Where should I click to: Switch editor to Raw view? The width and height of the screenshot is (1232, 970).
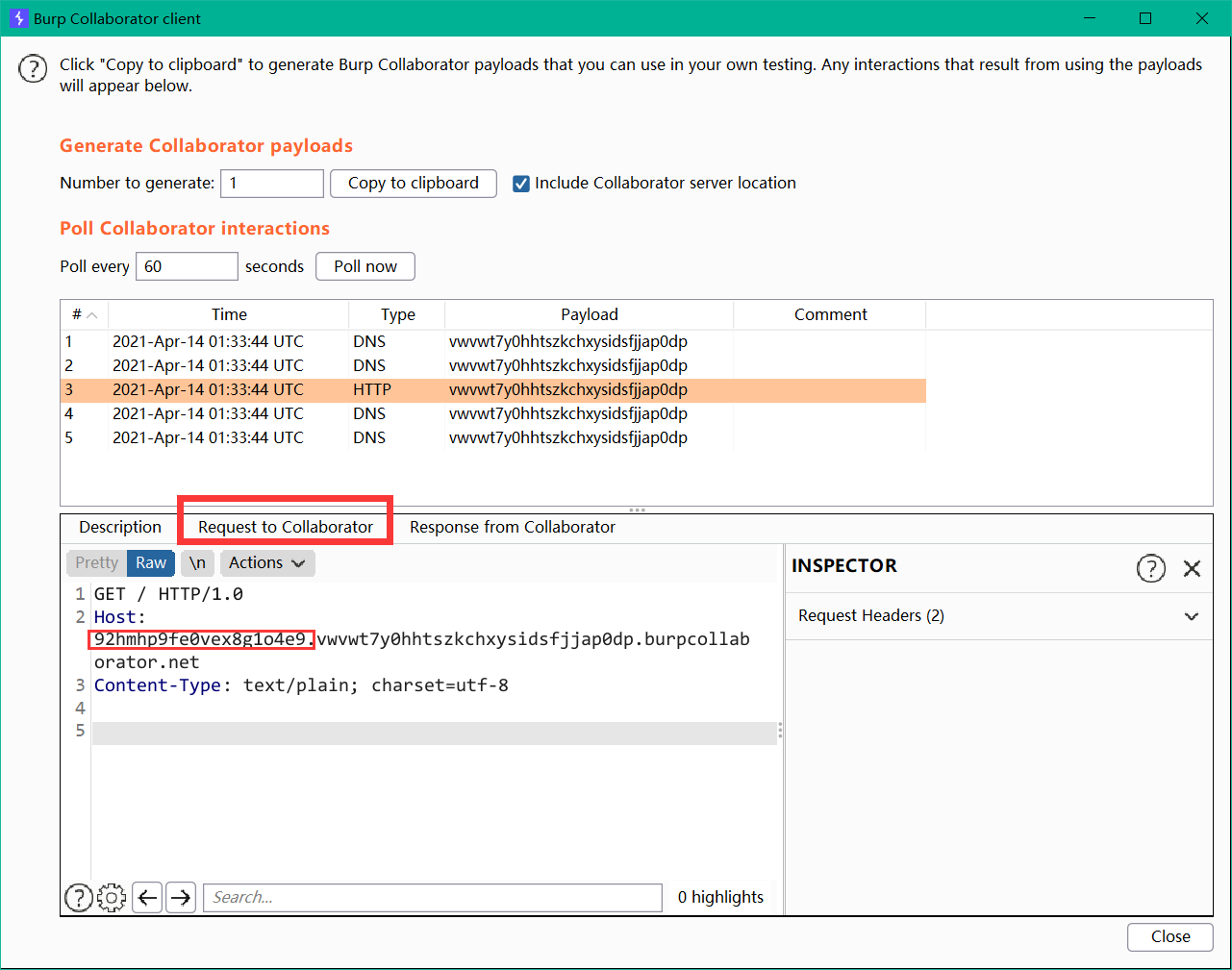(x=151, y=562)
